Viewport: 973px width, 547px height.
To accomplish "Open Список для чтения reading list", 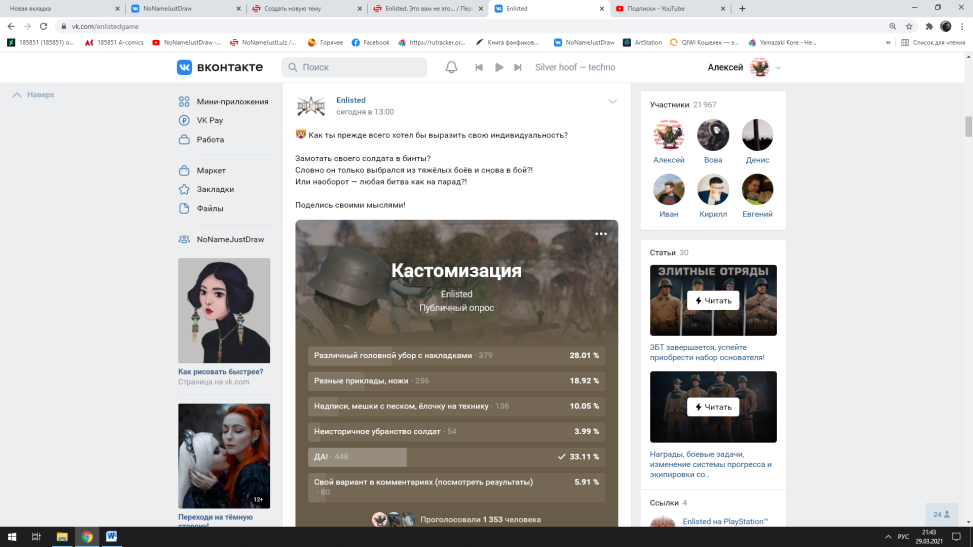I will 933,42.
